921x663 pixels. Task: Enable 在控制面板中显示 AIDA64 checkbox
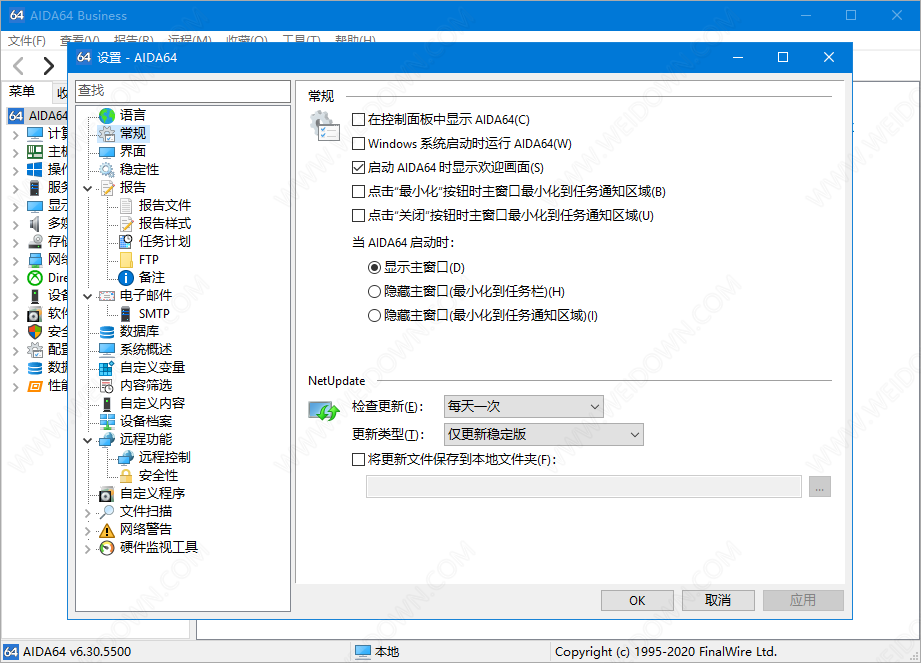tap(358, 120)
